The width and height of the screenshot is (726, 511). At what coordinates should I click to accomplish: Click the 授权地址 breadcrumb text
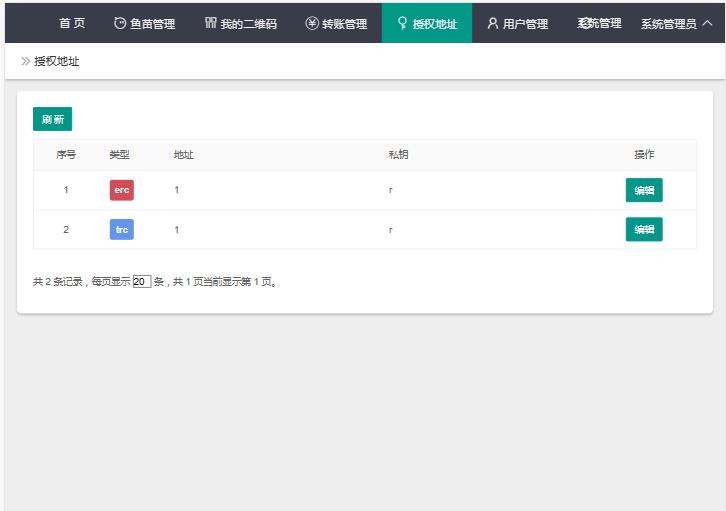[56, 61]
